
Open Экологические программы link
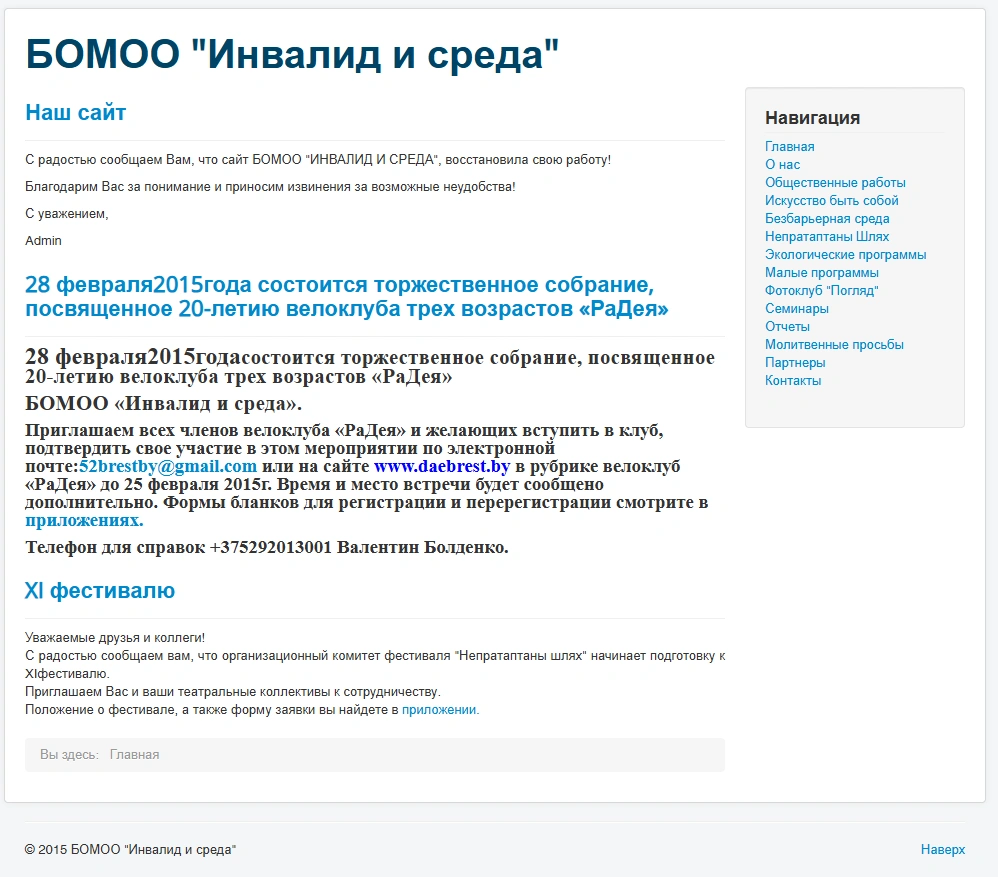845,255
